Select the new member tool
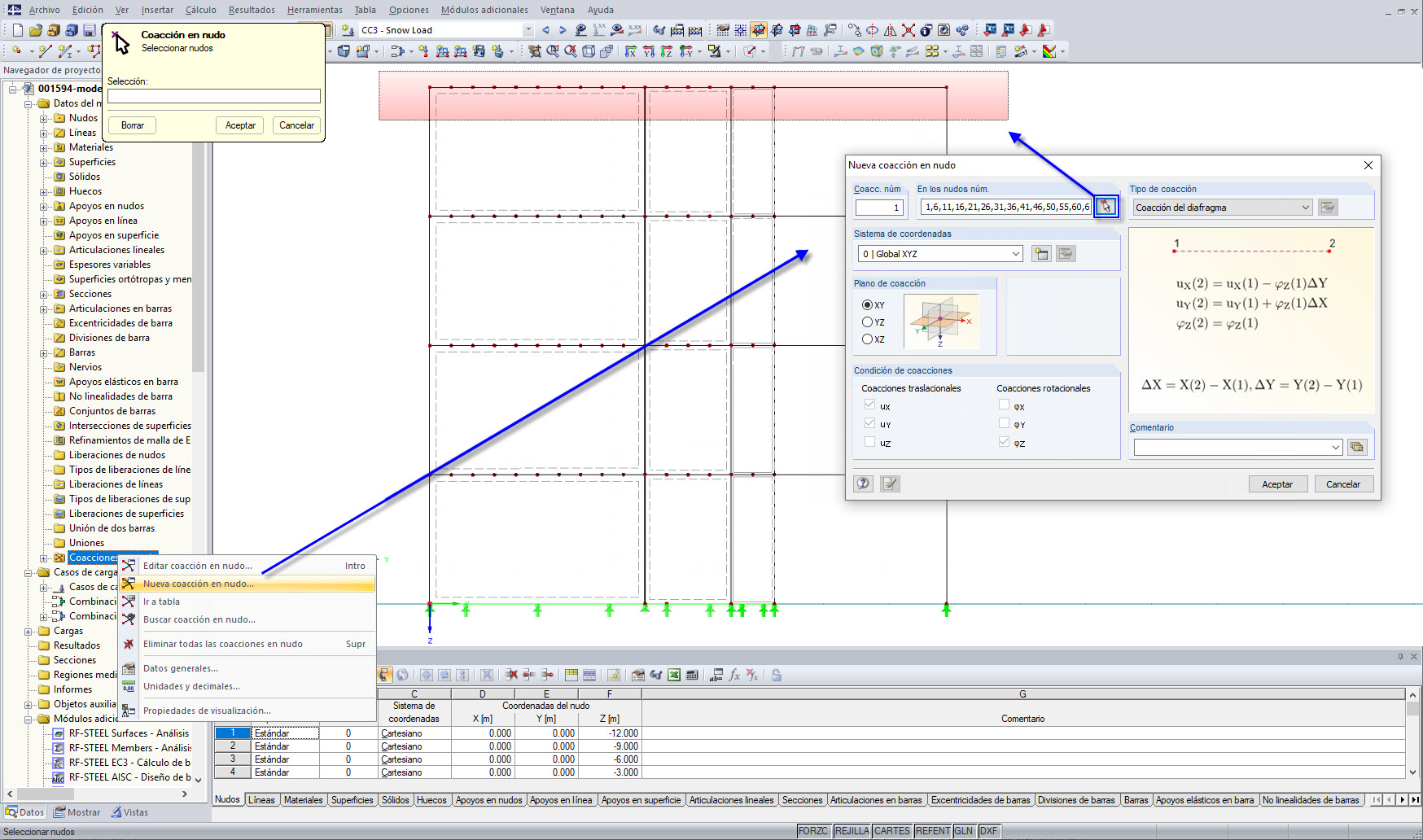Screen dimensions: 1423x840 pyautogui.click(x=65, y=51)
